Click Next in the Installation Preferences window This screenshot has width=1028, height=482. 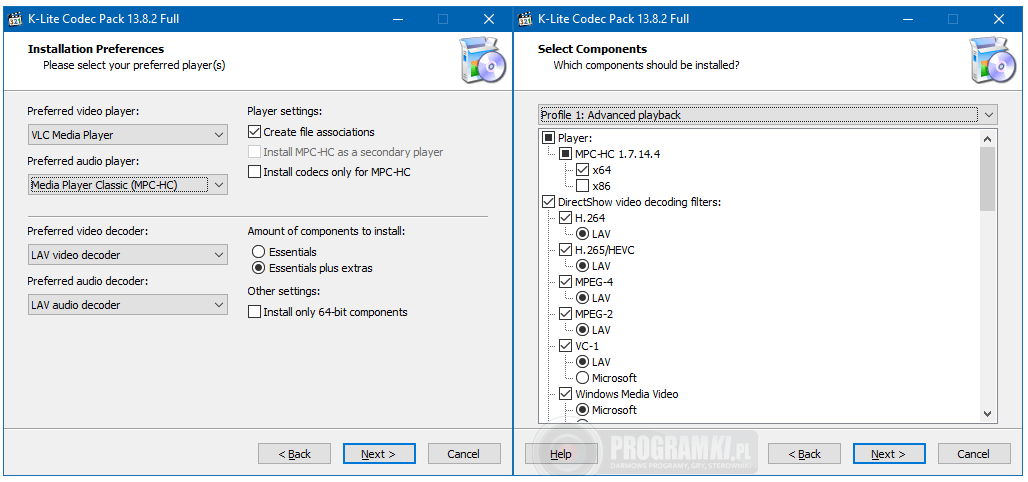(379, 454)
